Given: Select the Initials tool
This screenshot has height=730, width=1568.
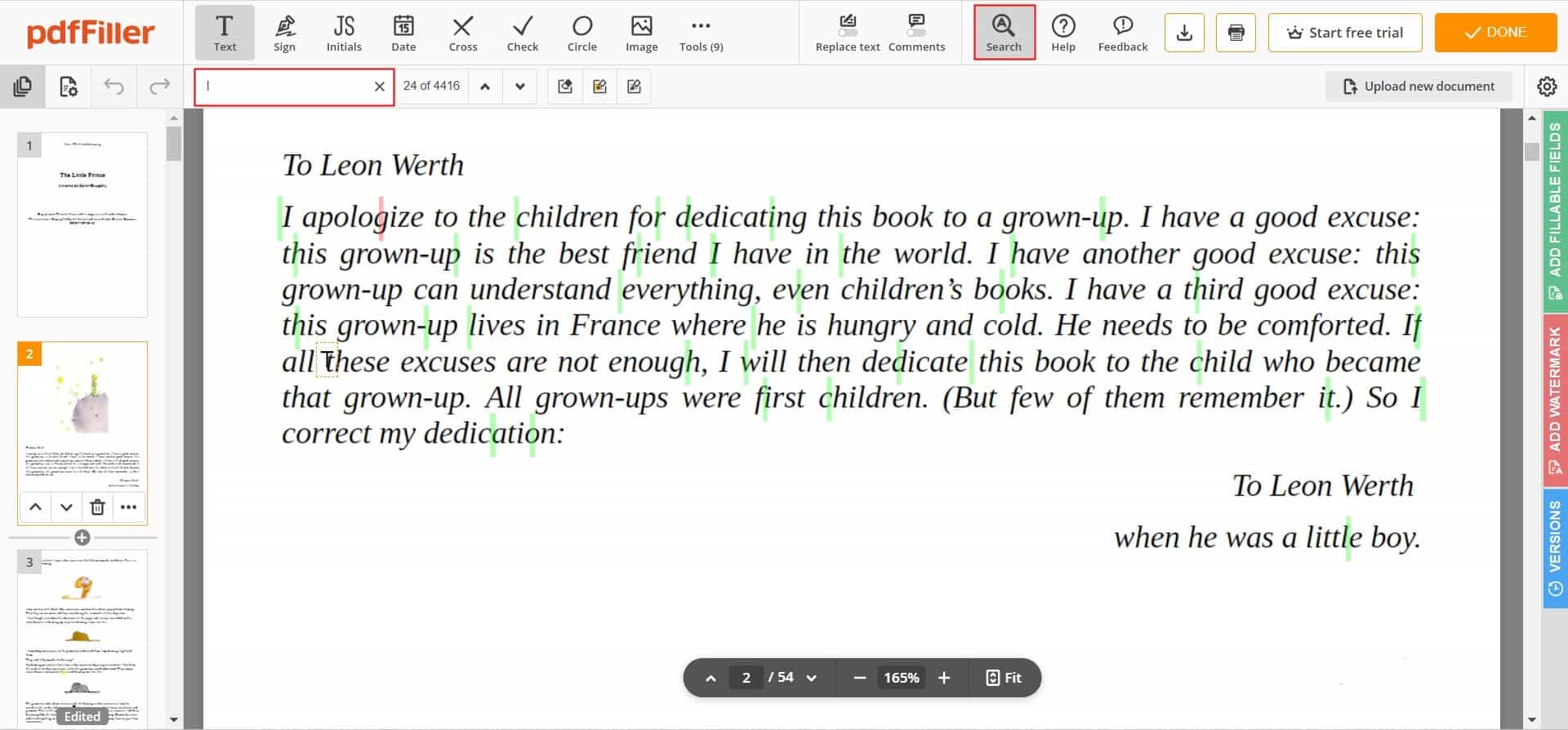Looking at the screenshot, I should (344, 33).
